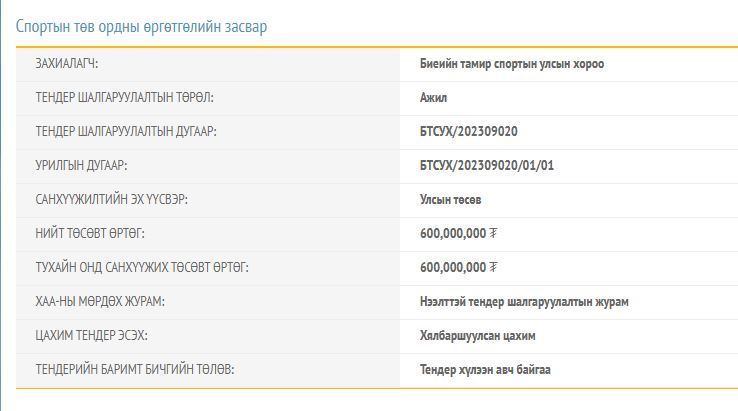Click the tugrik symbol in the 'НИЙТ ТӨСӨВТ ӨРТӨГ' row
The image size is (738, 411).
(494, 234)
